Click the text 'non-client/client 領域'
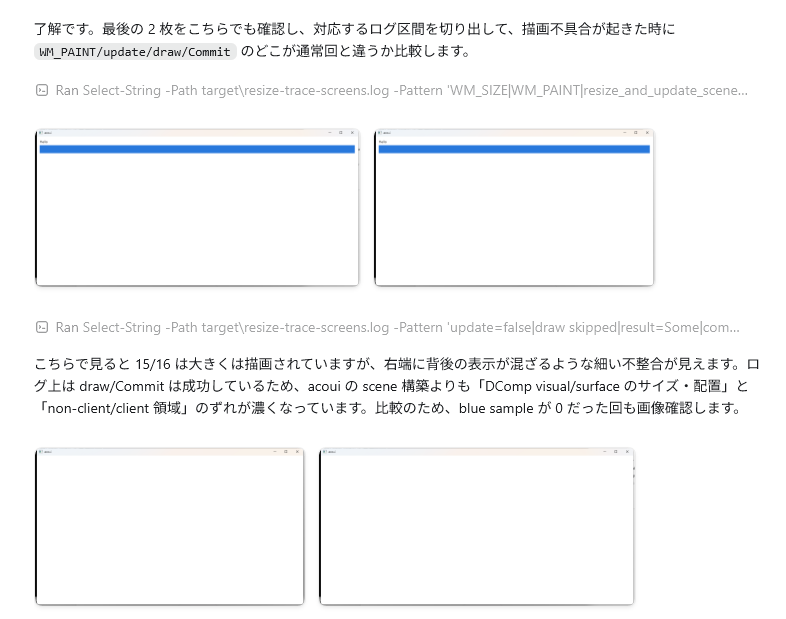This screenshot has width=786, height=619. tap(114, 408)
